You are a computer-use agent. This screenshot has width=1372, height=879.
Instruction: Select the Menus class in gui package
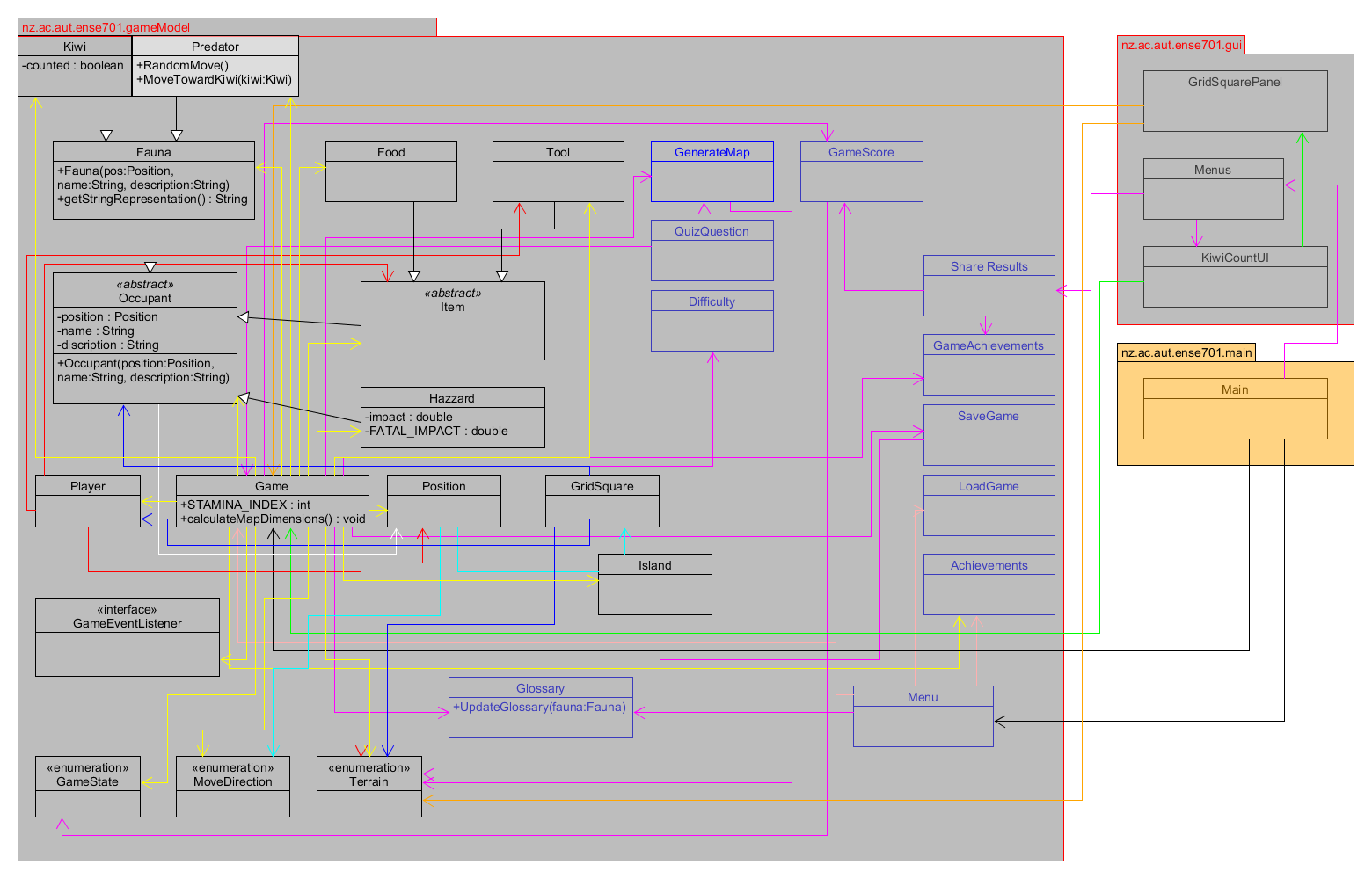[1214, 189]
